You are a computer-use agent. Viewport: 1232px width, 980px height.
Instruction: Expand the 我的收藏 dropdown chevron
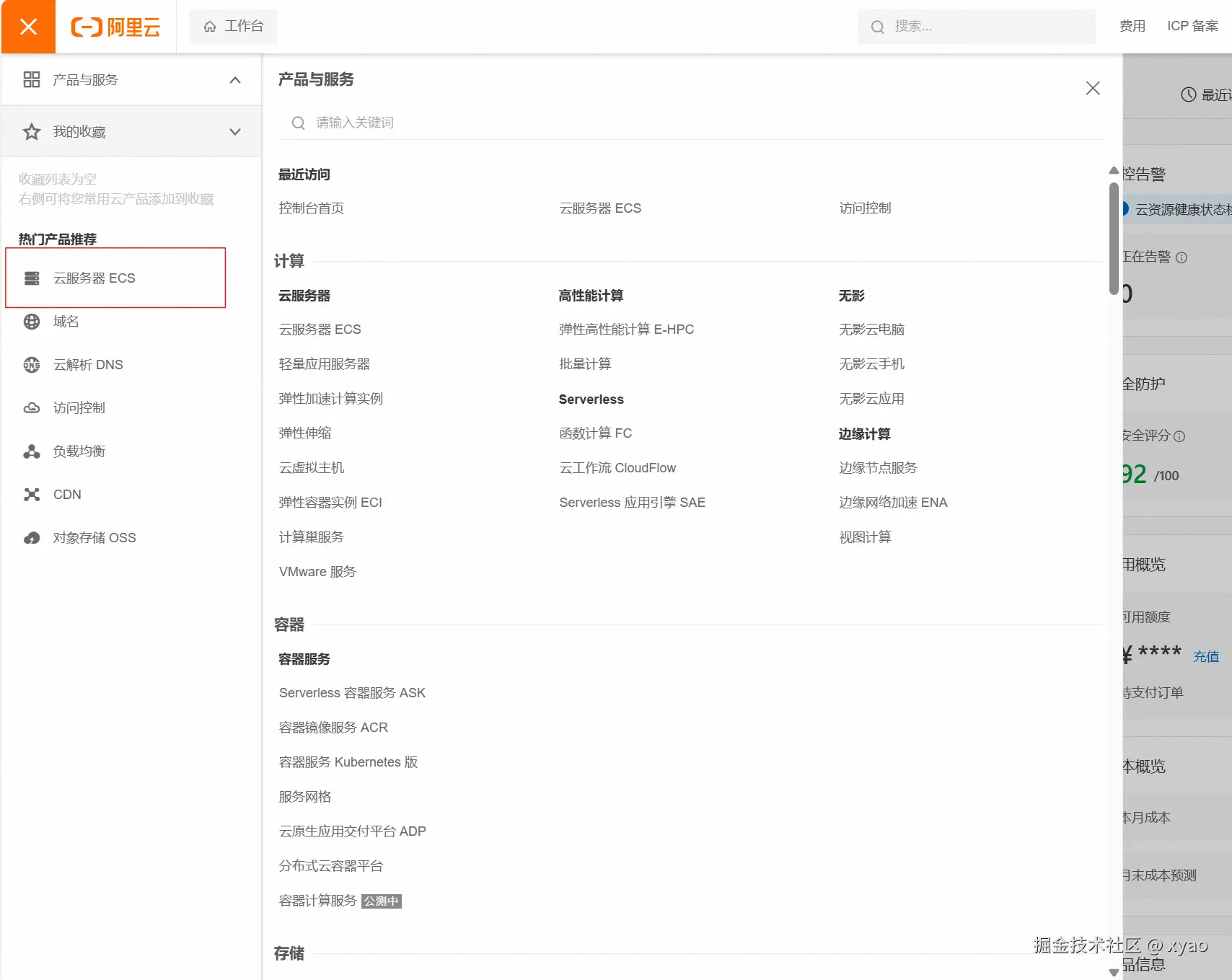pos(235,132)
